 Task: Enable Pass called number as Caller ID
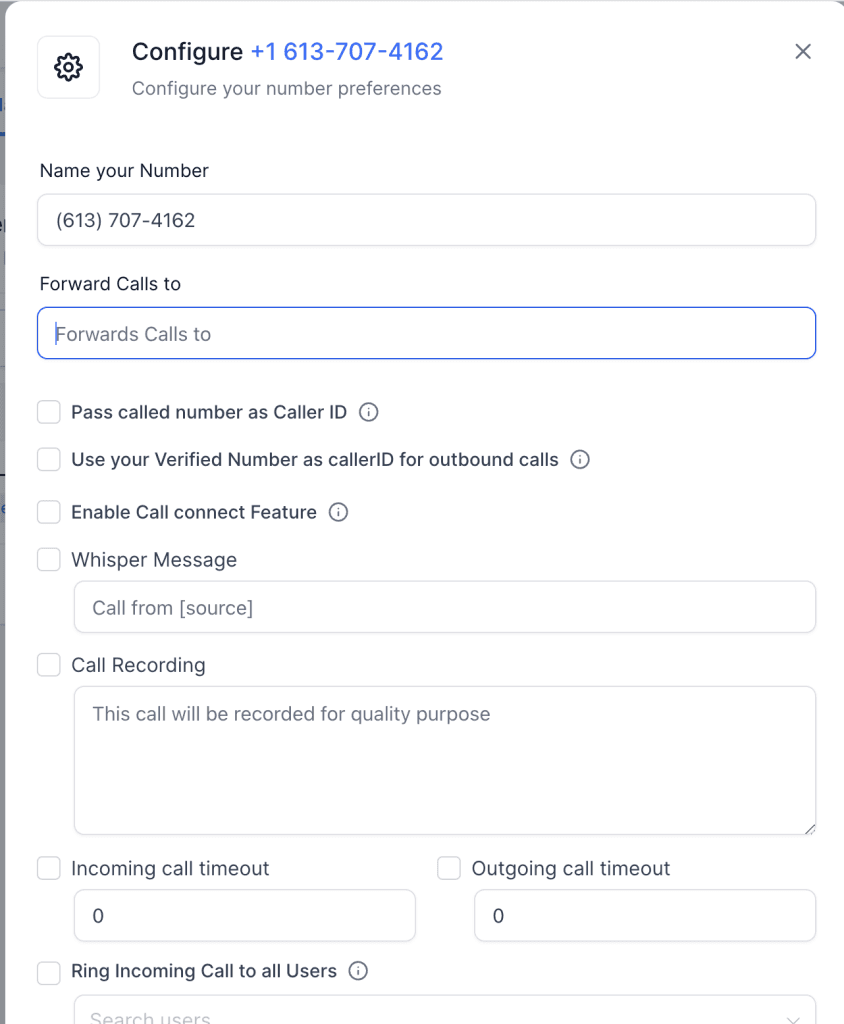click(x=49, y=412)
